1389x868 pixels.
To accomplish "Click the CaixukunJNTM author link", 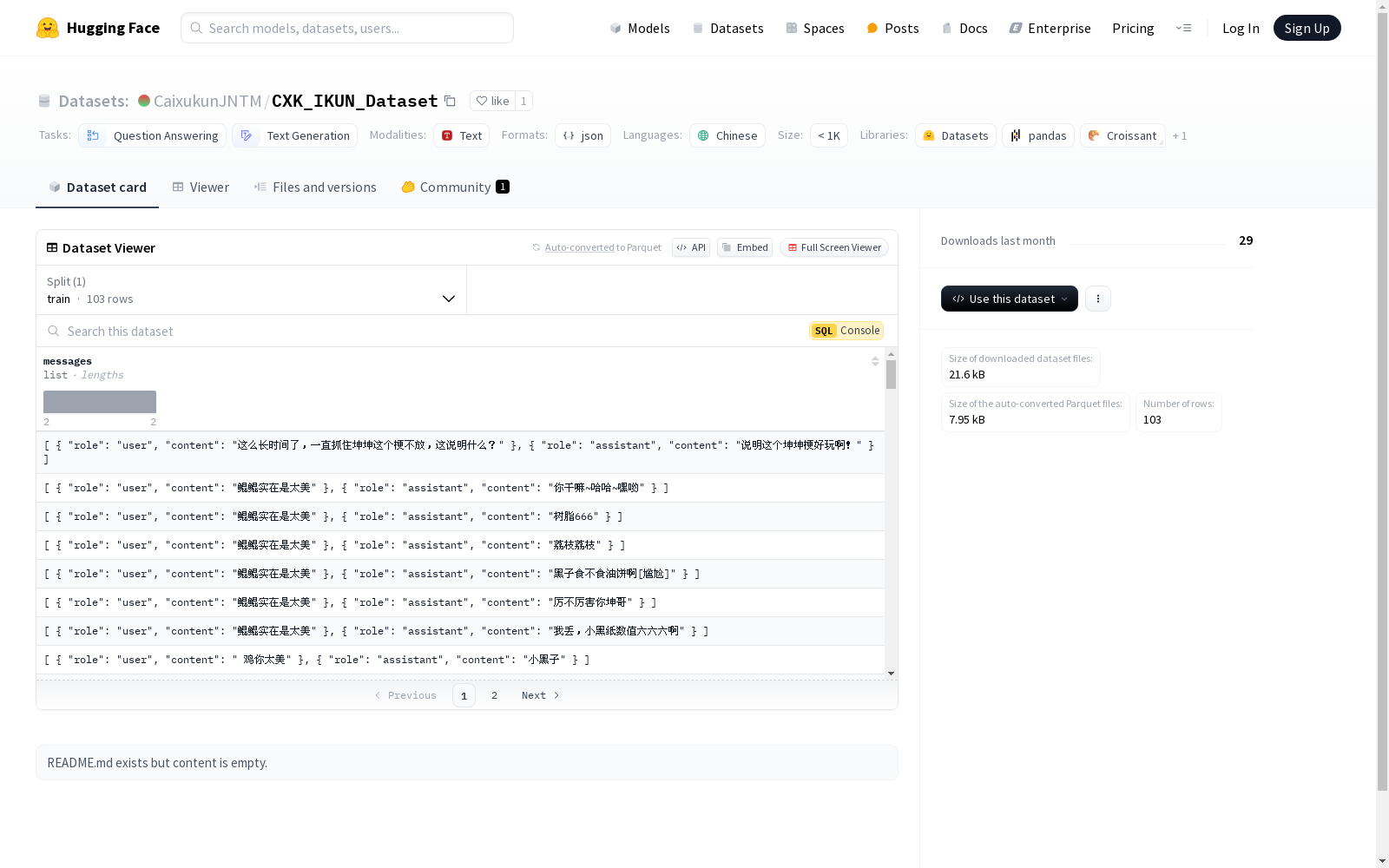I will click(x=207, y=101).
